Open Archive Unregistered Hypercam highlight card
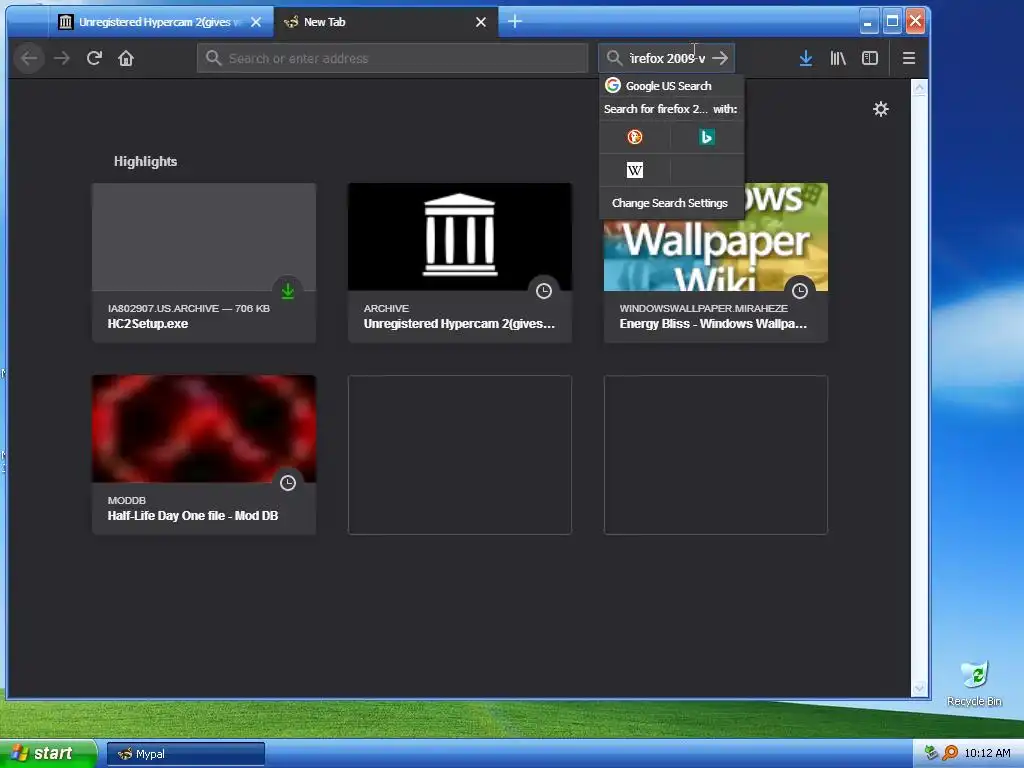Image resolution: width=1024 pixels, height=768 pixels. (460, 263)
